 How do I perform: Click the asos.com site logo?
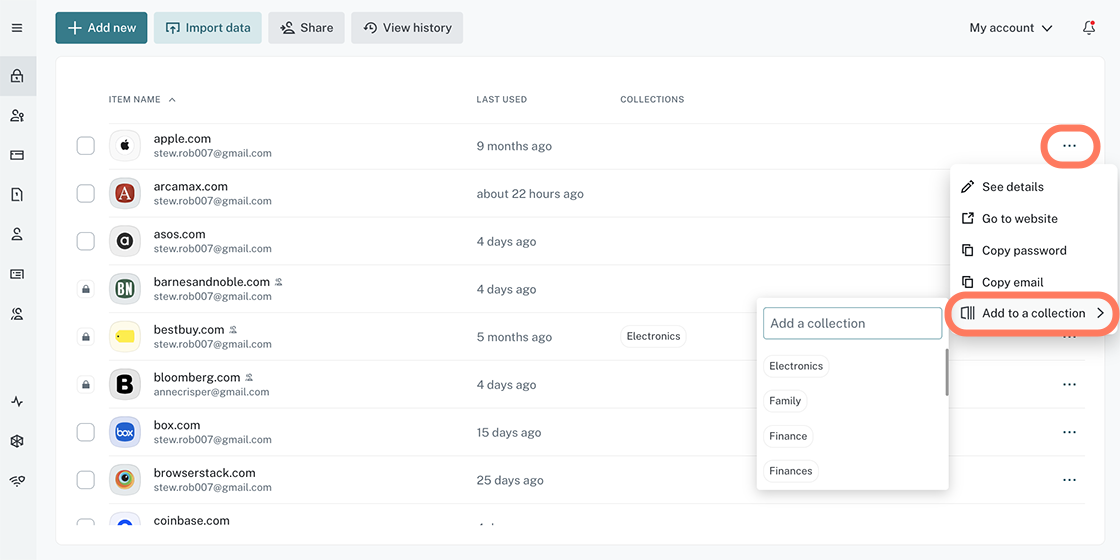click(x=125, y=241)
